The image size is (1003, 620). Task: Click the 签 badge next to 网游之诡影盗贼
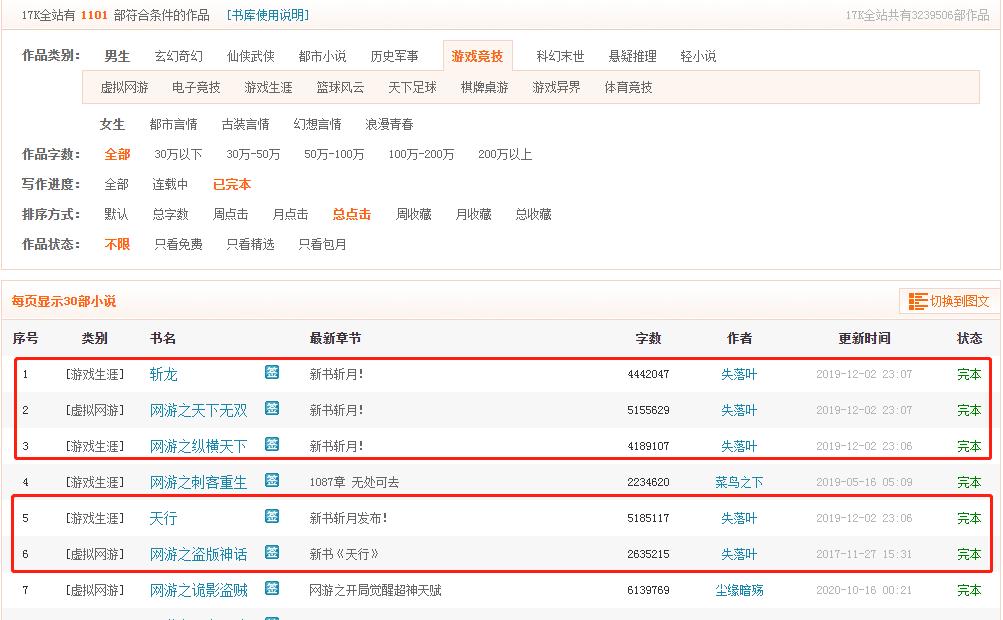coord(272,589)
